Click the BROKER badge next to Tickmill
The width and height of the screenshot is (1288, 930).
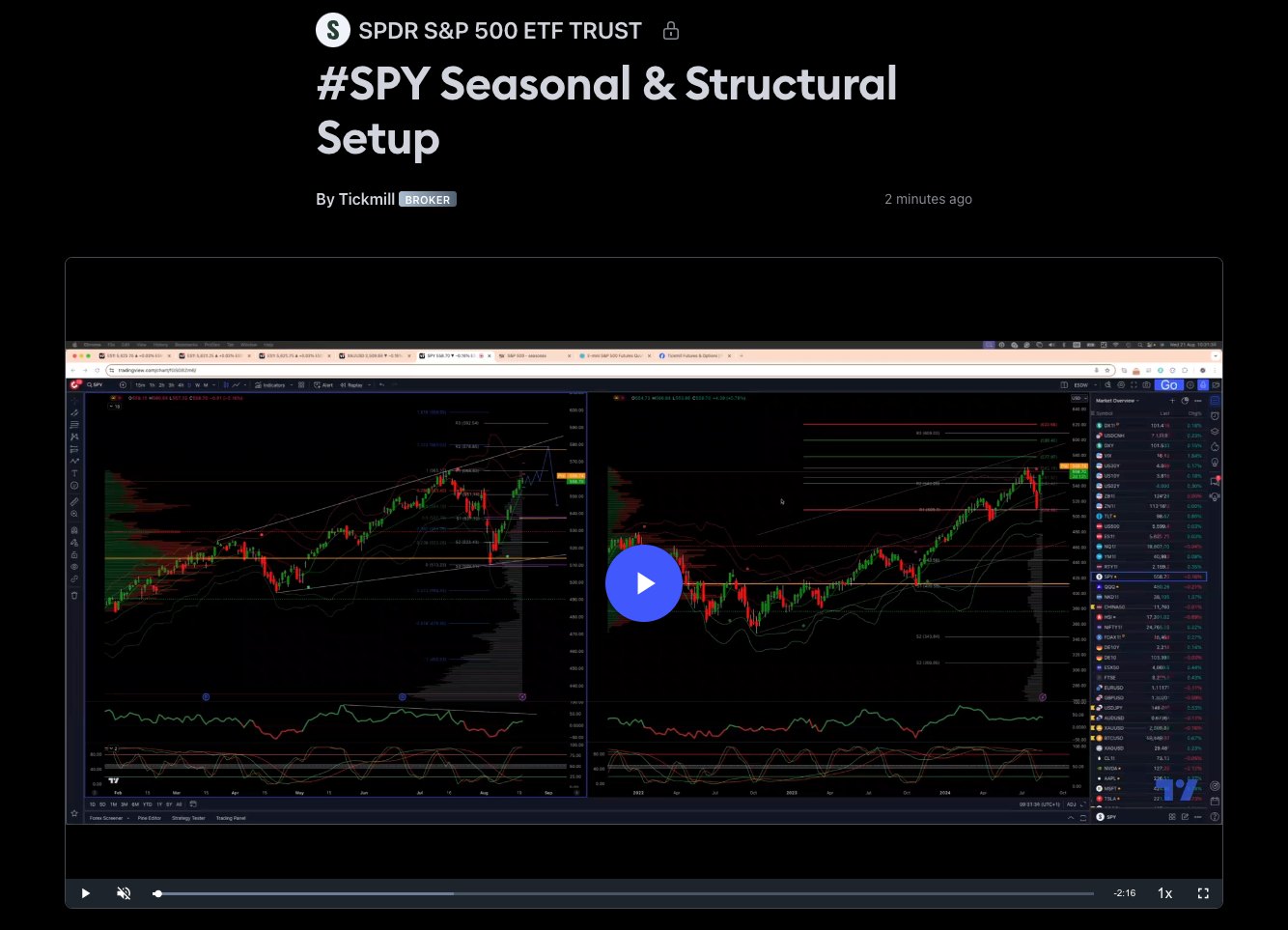pos(428,200)
